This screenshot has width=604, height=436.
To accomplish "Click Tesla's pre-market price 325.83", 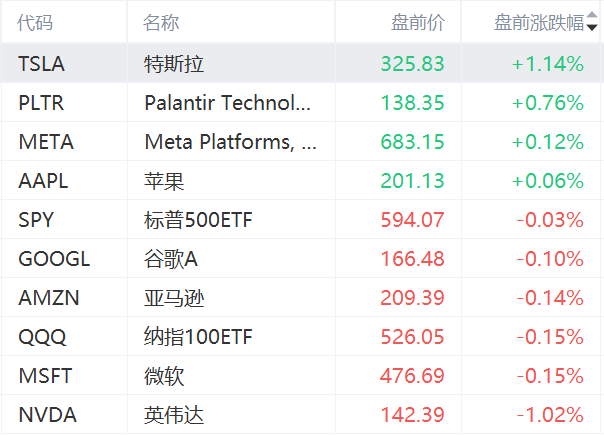I will coord(412,64).
